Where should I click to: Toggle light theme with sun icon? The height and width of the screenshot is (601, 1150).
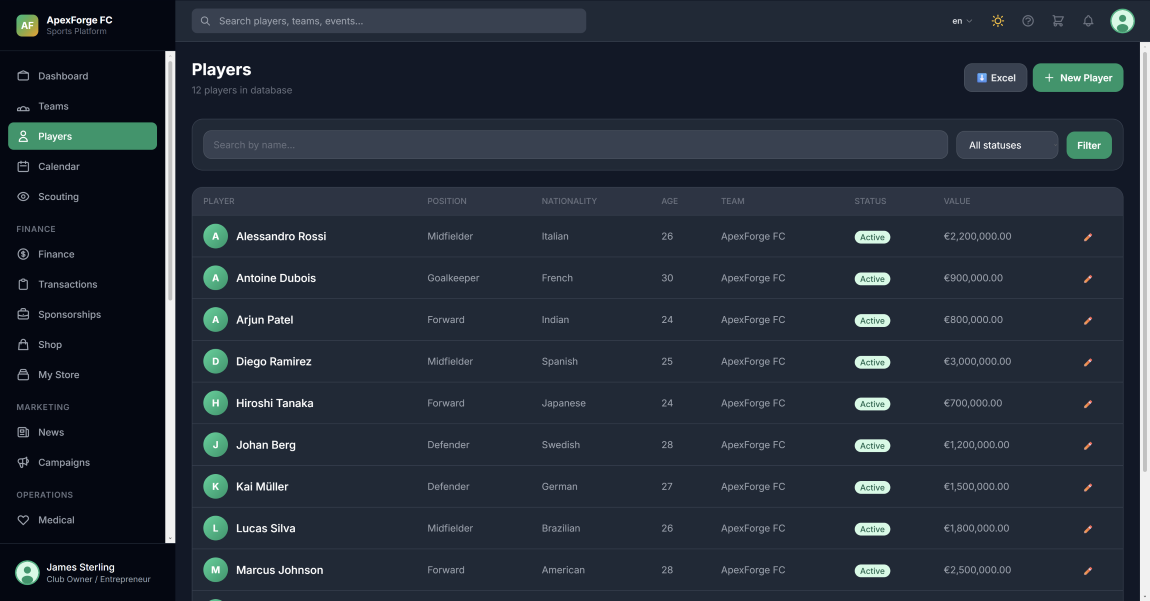pyautogui.click(x=997, y=21)
